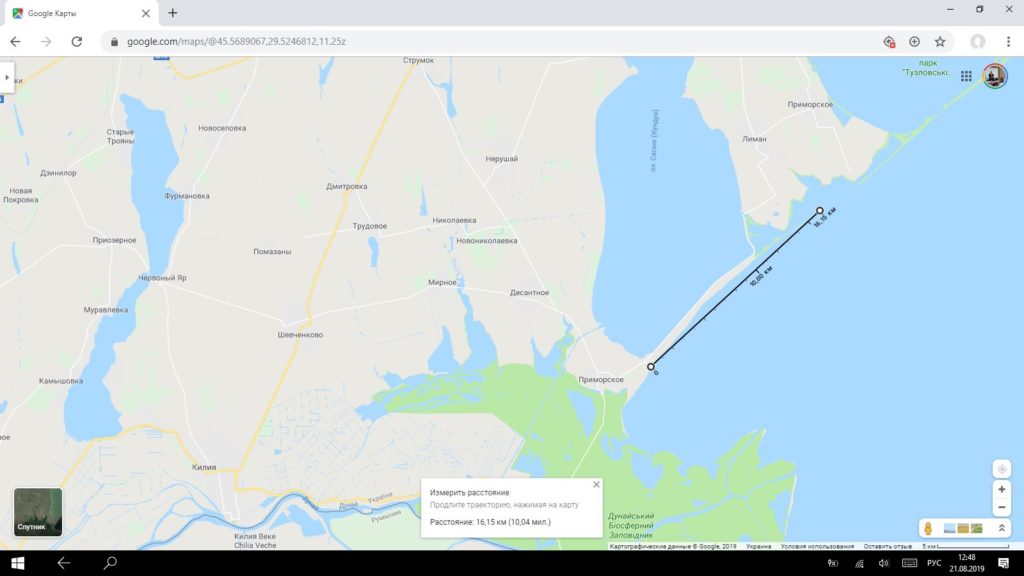
Task: Click the map scale bar showing 5 км
Action: pyautogui.click(x=965, y=546)
